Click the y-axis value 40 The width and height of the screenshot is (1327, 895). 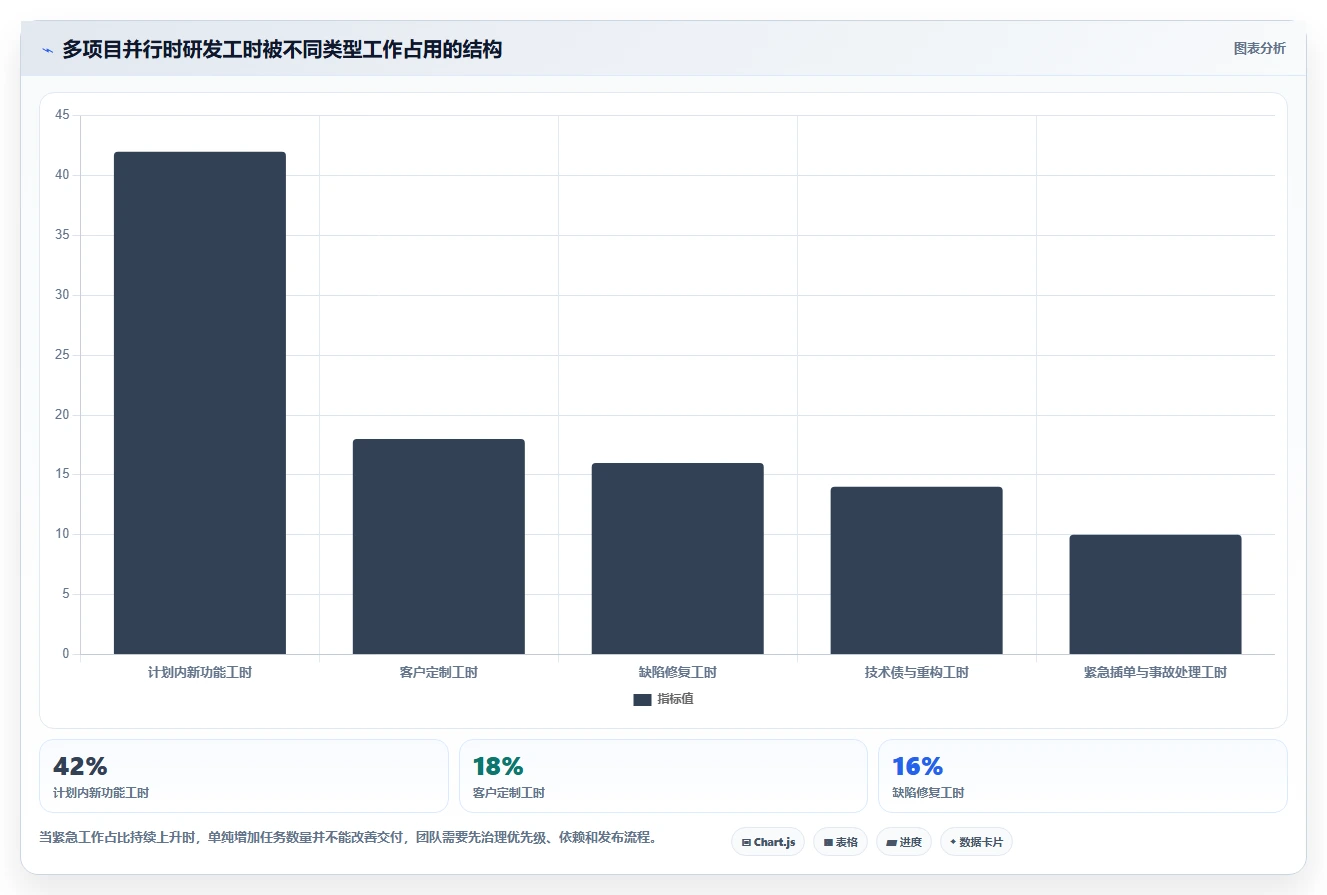click(62, 175)
